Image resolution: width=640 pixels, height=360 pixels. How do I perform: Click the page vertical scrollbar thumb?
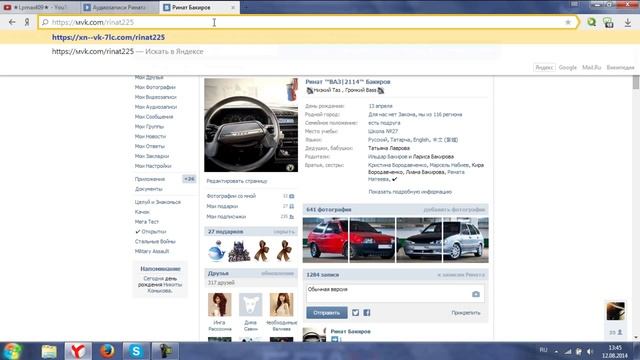click(636, 82)
